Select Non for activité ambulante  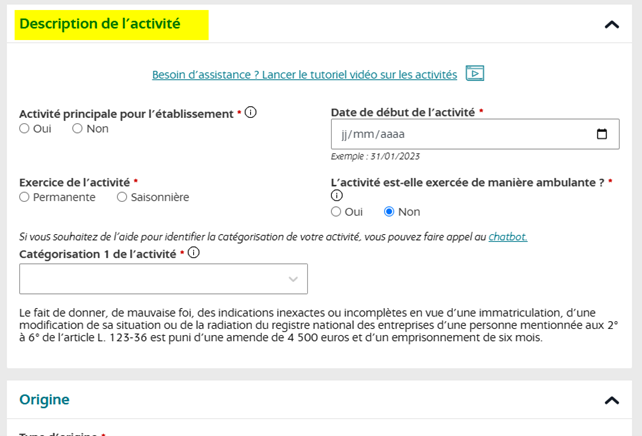click(x=390, y=212)
